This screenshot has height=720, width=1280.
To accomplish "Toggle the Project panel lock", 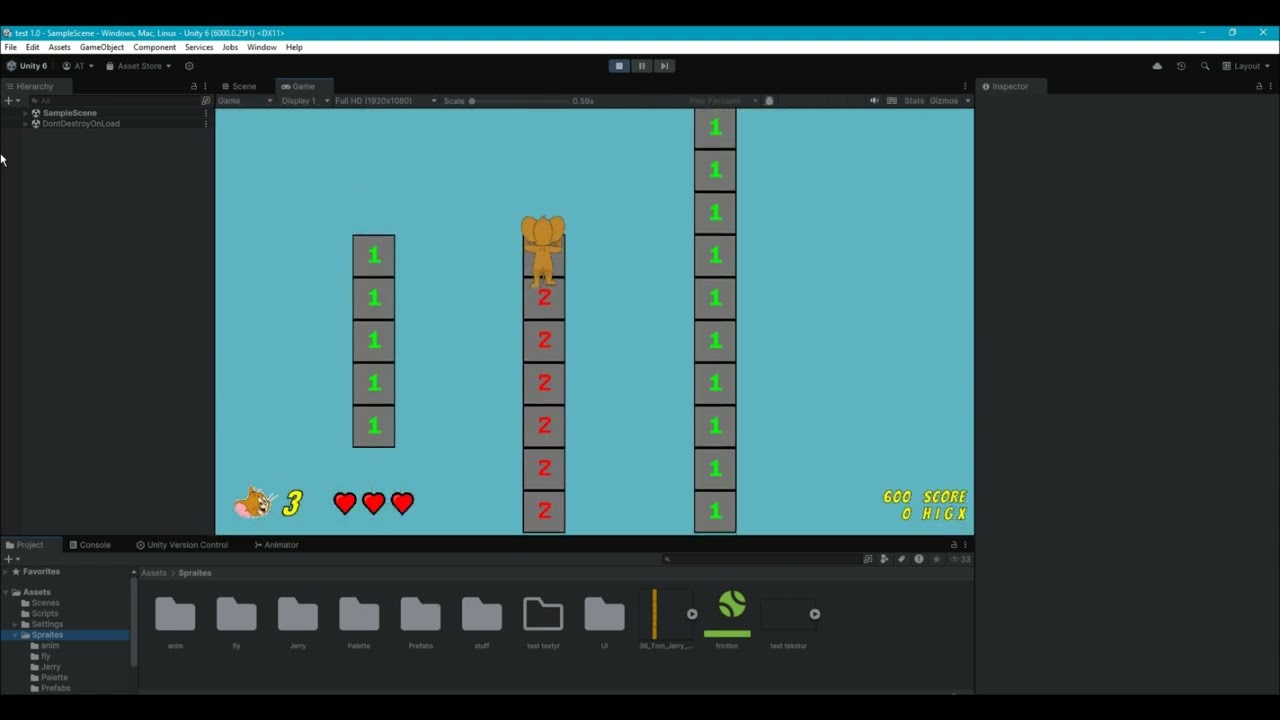I will click(x=954, y=545).
